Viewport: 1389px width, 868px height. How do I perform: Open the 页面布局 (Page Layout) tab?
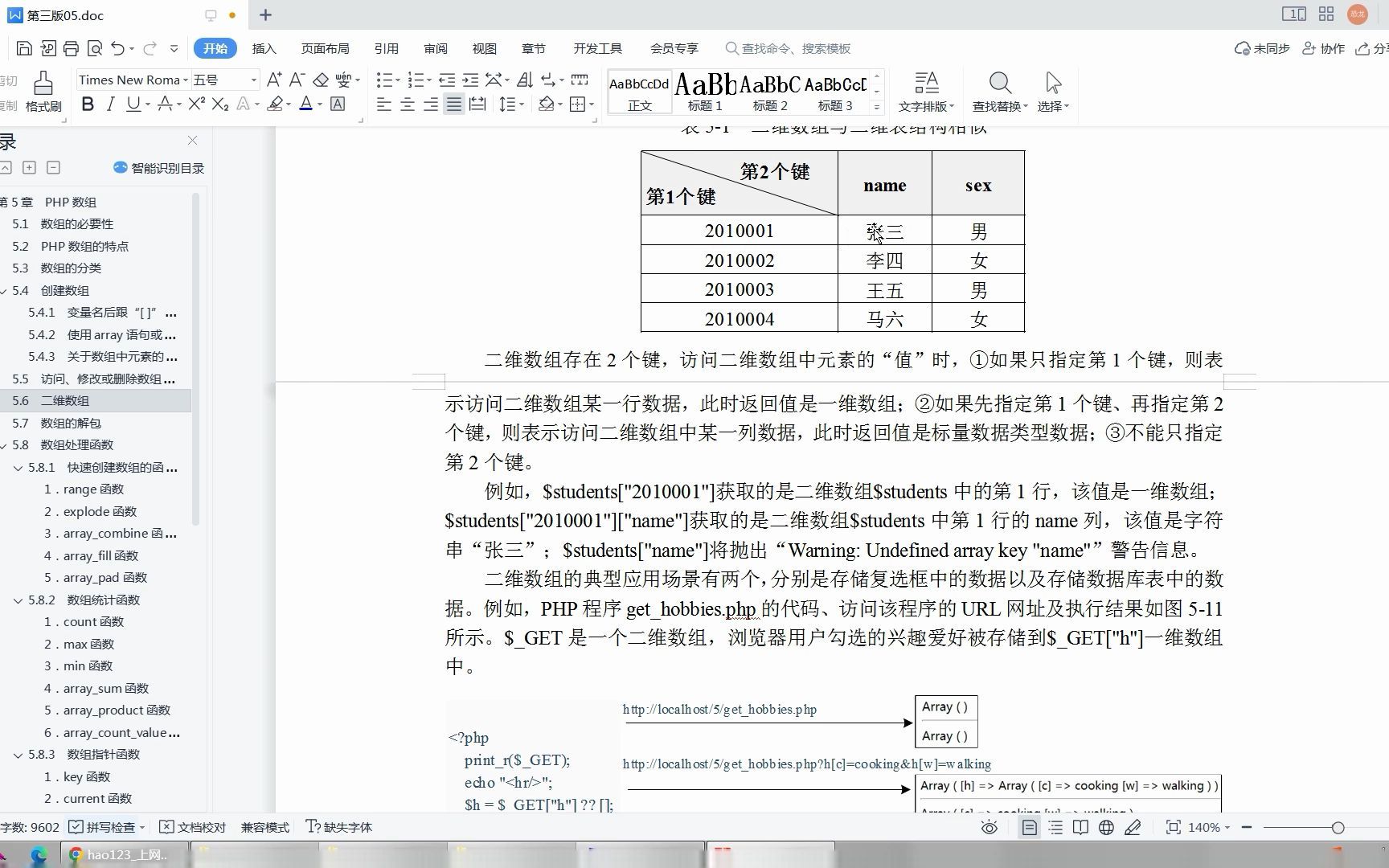tap(325, 48)
